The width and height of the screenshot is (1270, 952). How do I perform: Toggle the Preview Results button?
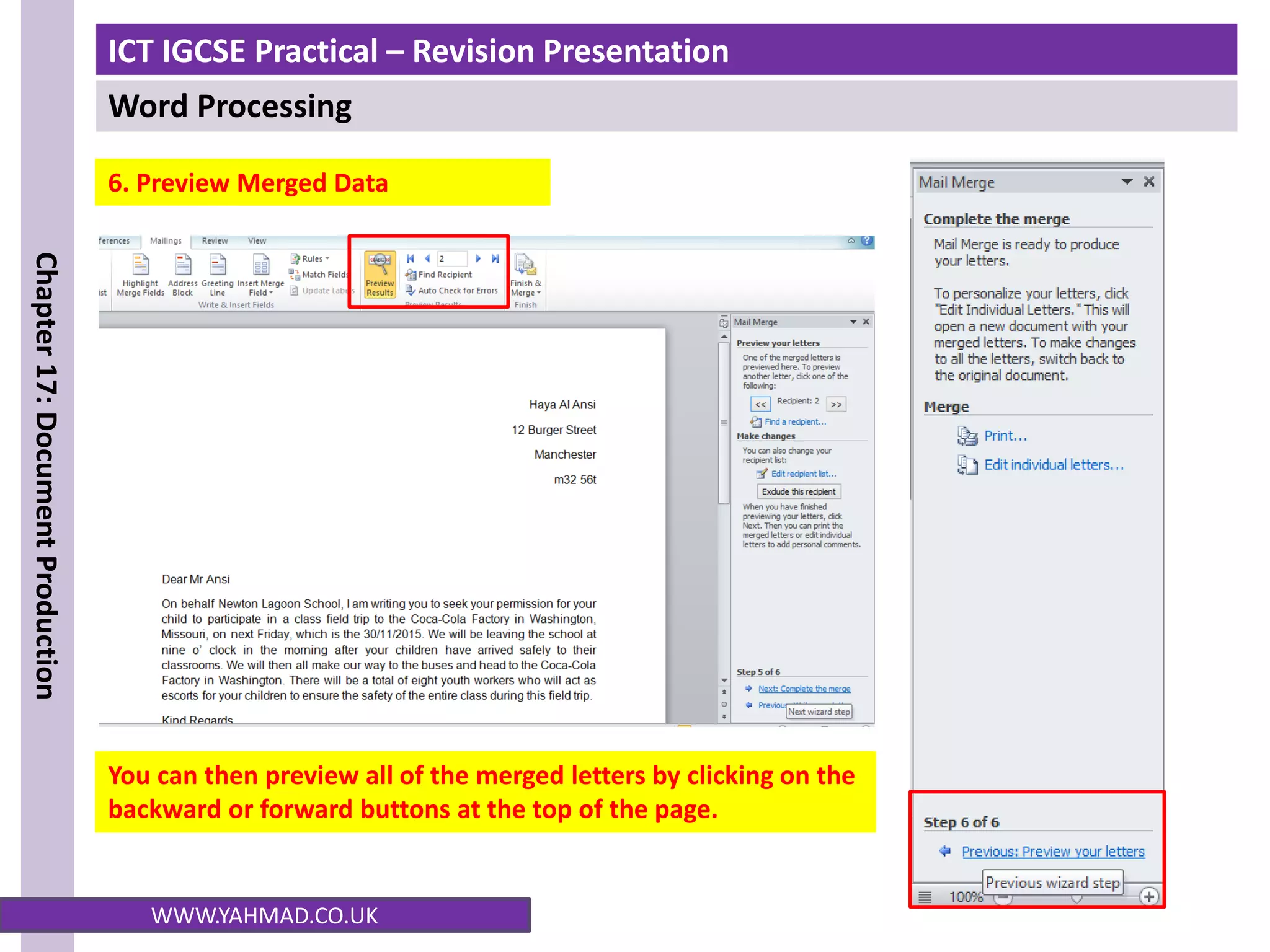pos(380,275)
